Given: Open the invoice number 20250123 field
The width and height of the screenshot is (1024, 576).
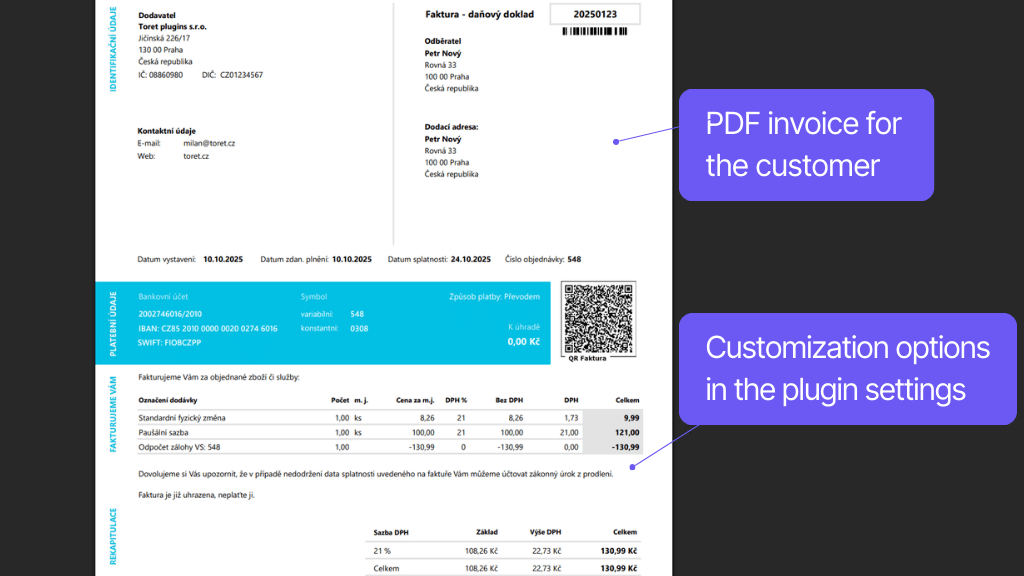Looking at the screenshot, I should (x=594, y=13).
